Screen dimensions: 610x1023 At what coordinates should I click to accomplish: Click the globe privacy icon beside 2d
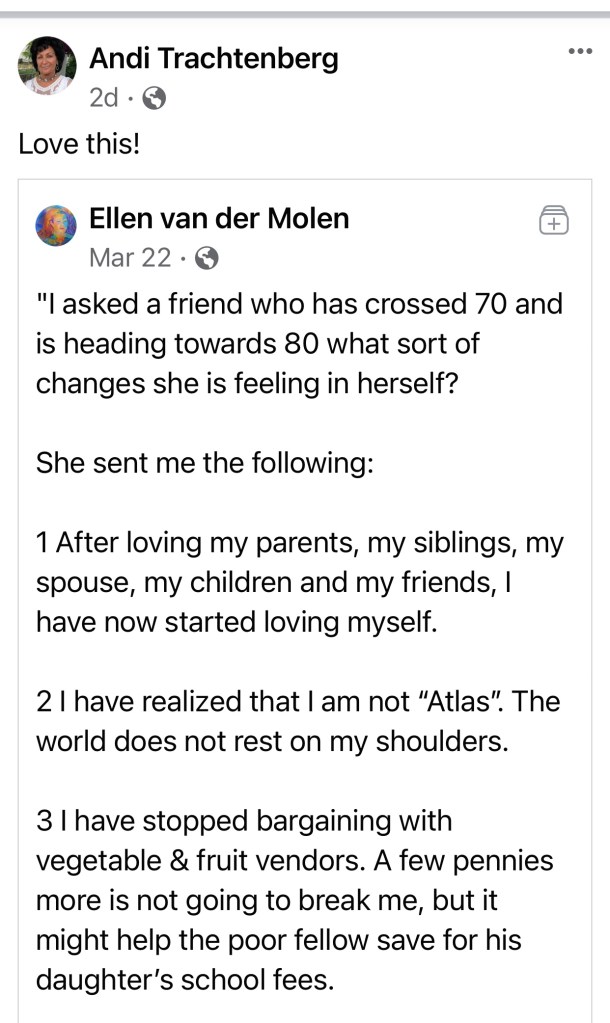pos(154,98)
